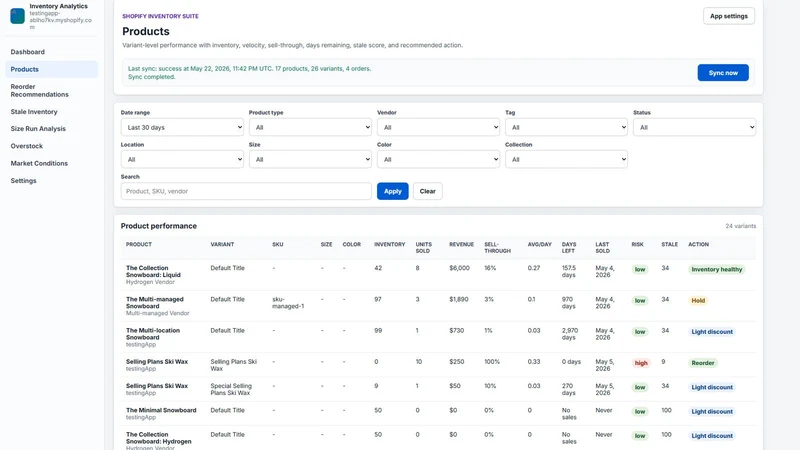Clear all filters

pos(428,191)
